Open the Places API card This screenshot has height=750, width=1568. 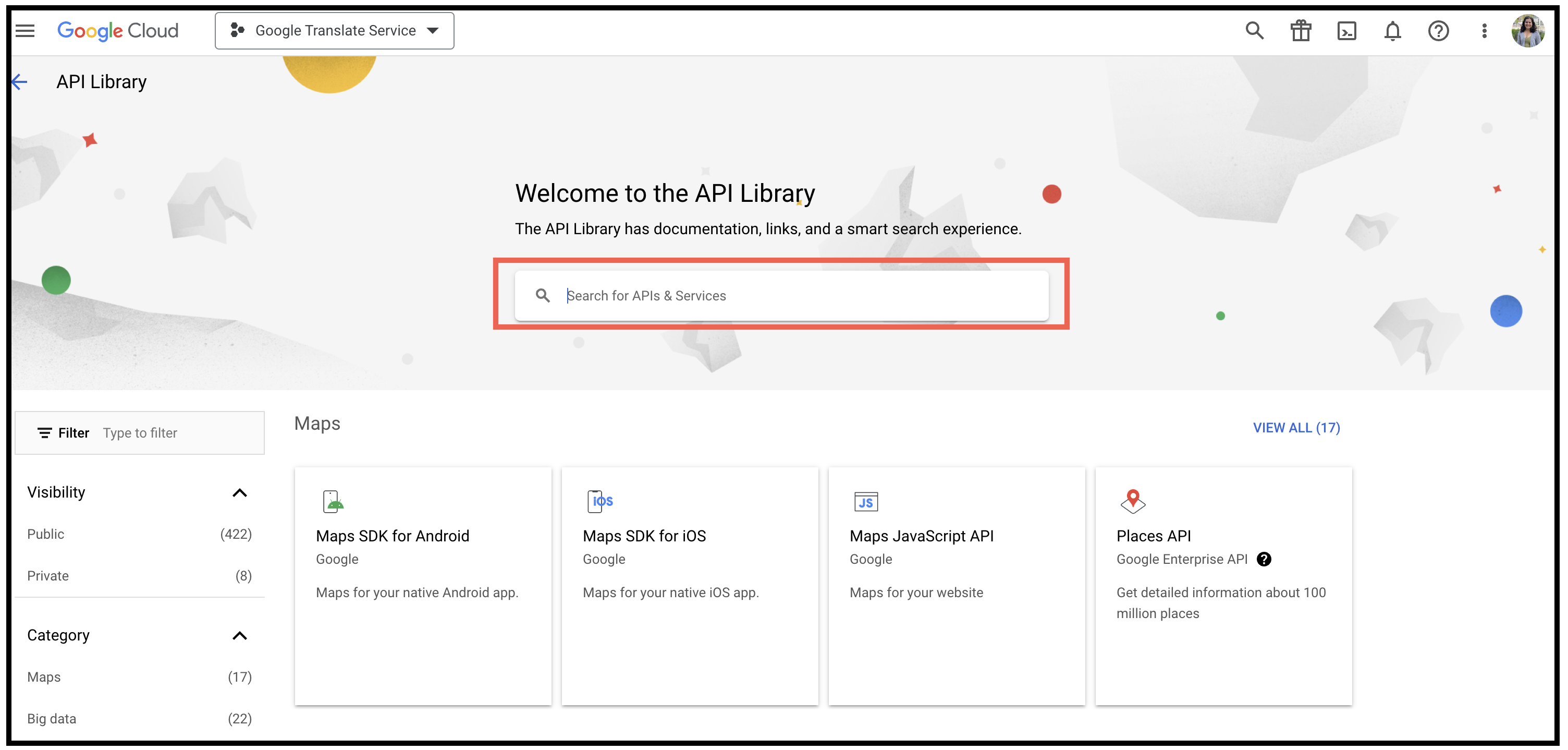[1223, 586]
